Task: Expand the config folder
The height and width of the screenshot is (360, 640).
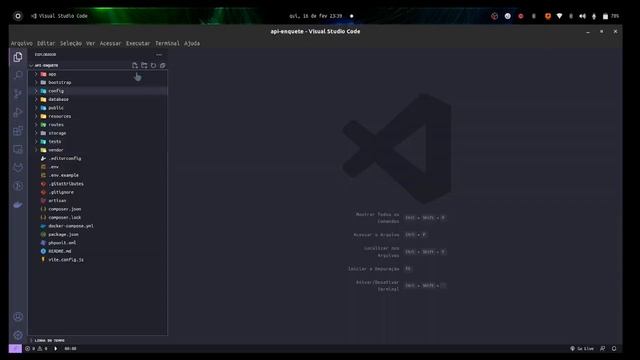Action: [98, 91]
